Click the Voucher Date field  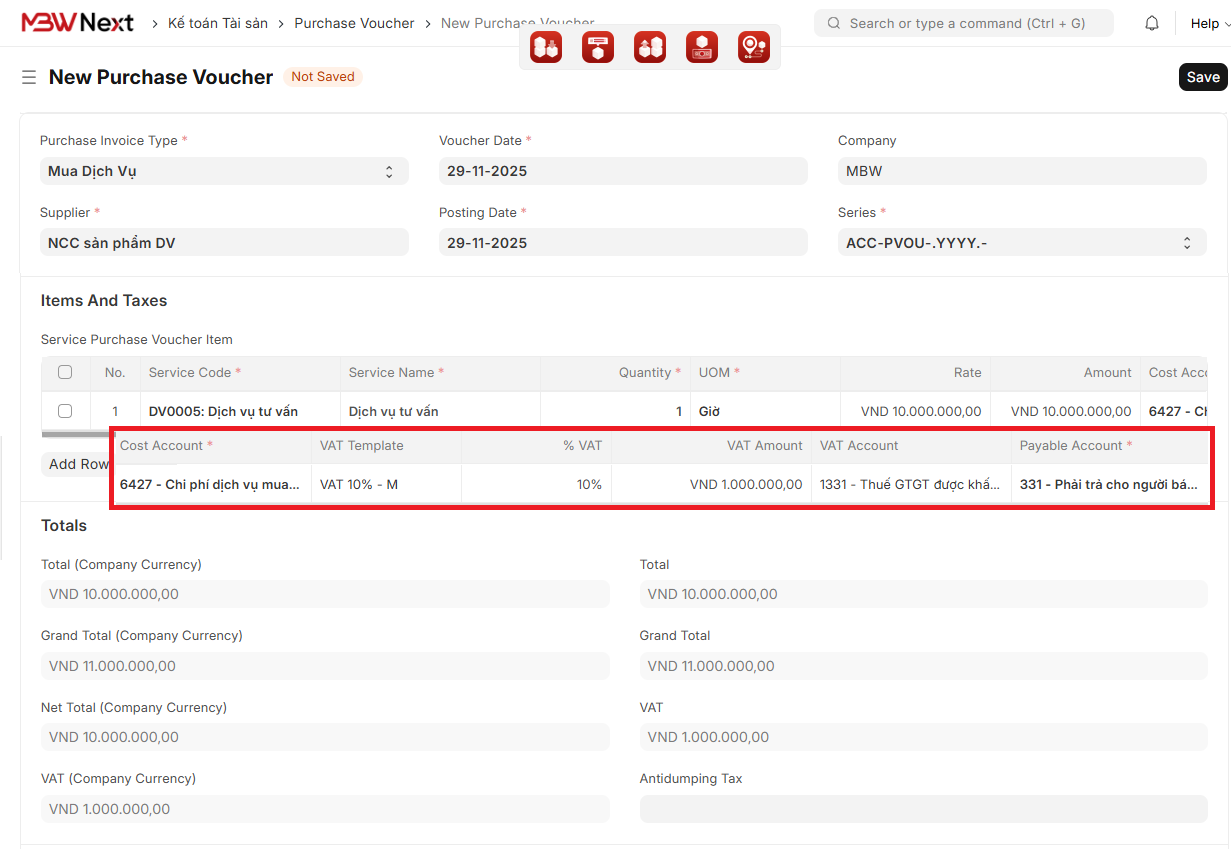tap(622, 171)
